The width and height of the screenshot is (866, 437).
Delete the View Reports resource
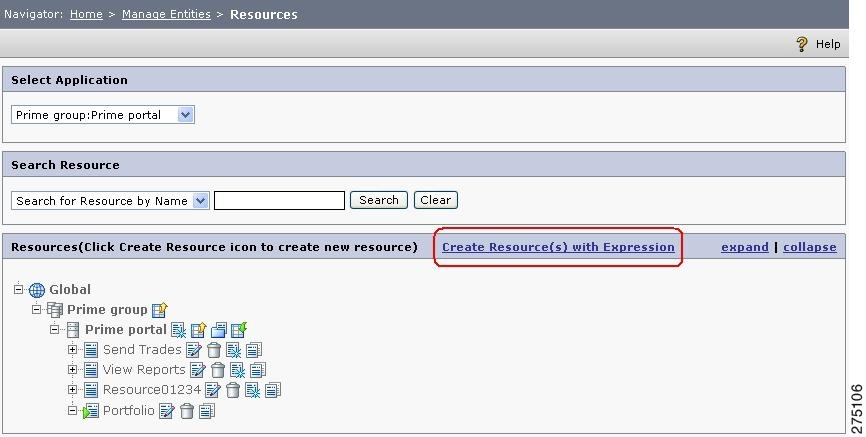click(218, 370)
